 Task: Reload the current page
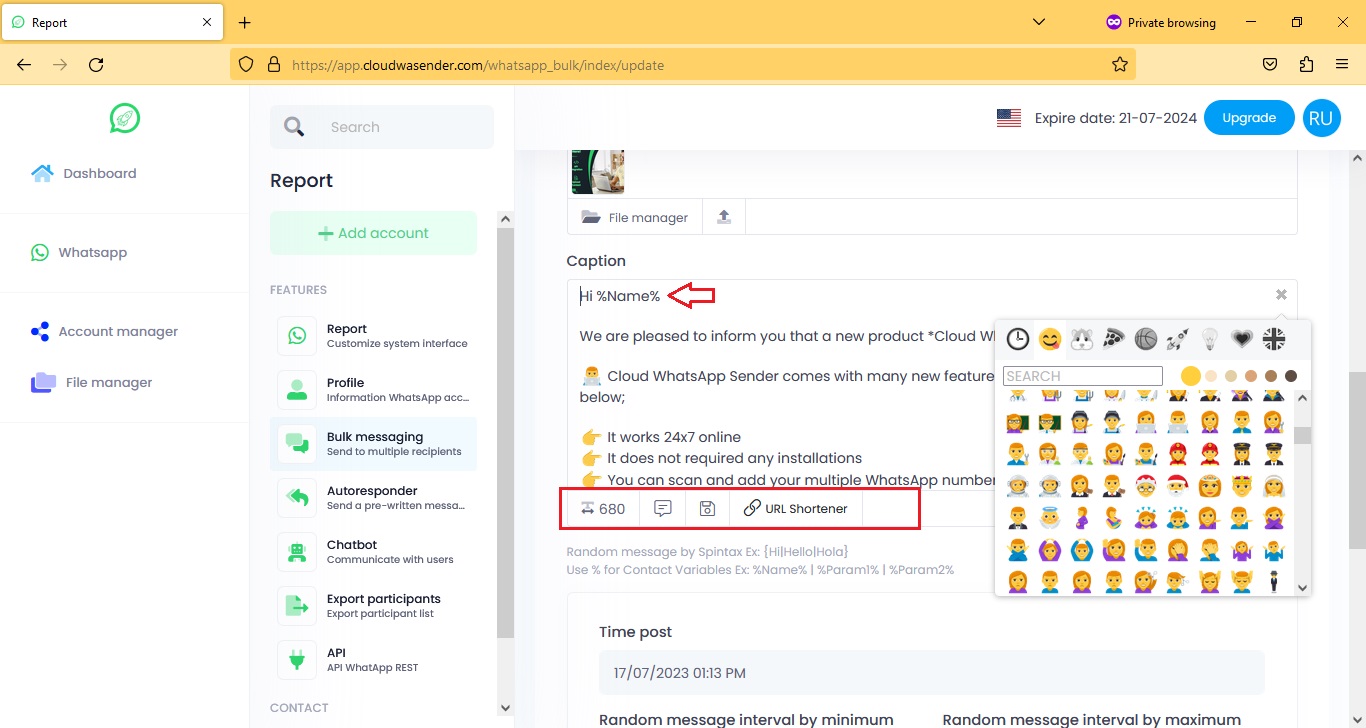click(96, 64)
